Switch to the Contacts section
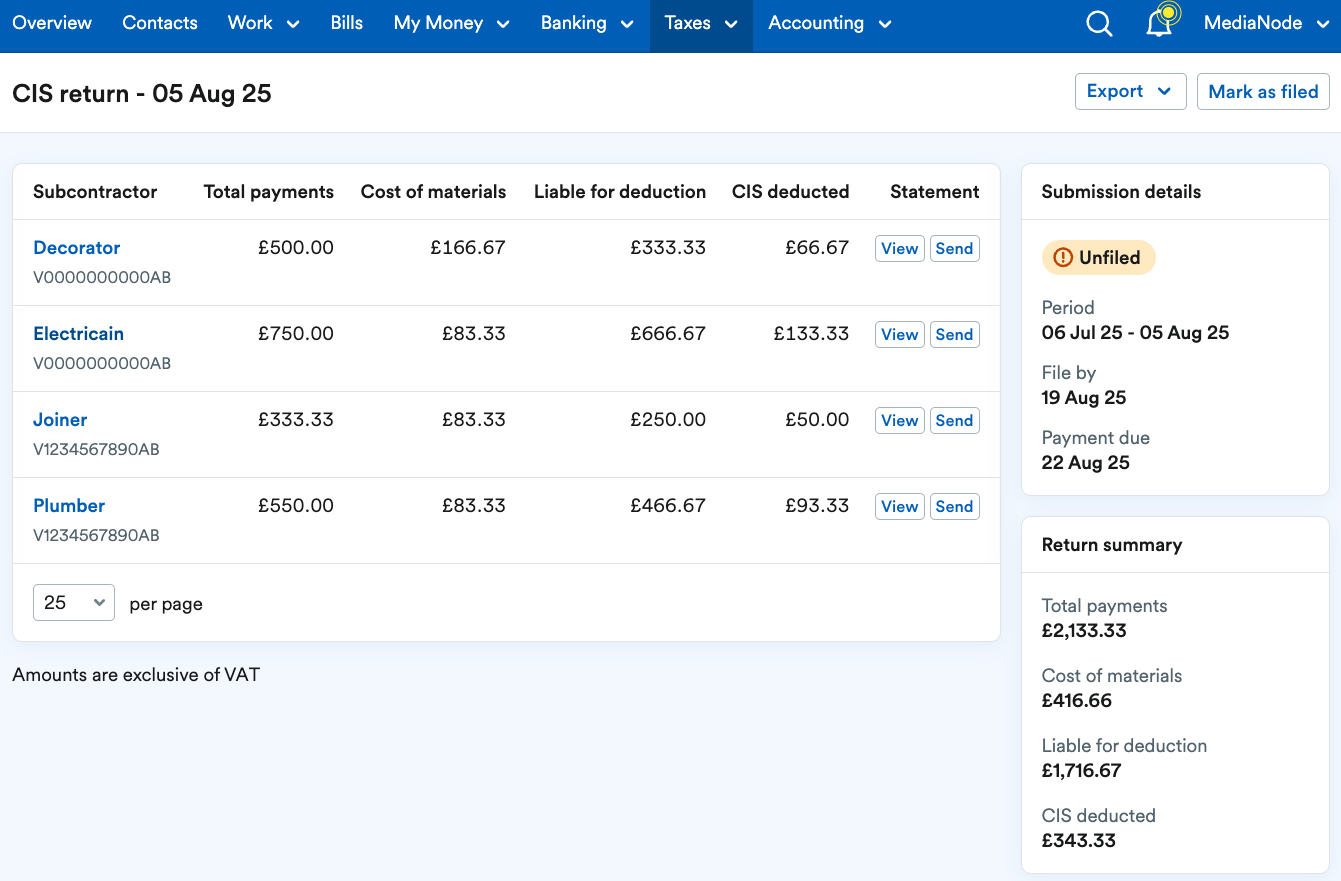The height and width of the screenshot is (881, 1341). pyautogui.click(x=159, y=22)
